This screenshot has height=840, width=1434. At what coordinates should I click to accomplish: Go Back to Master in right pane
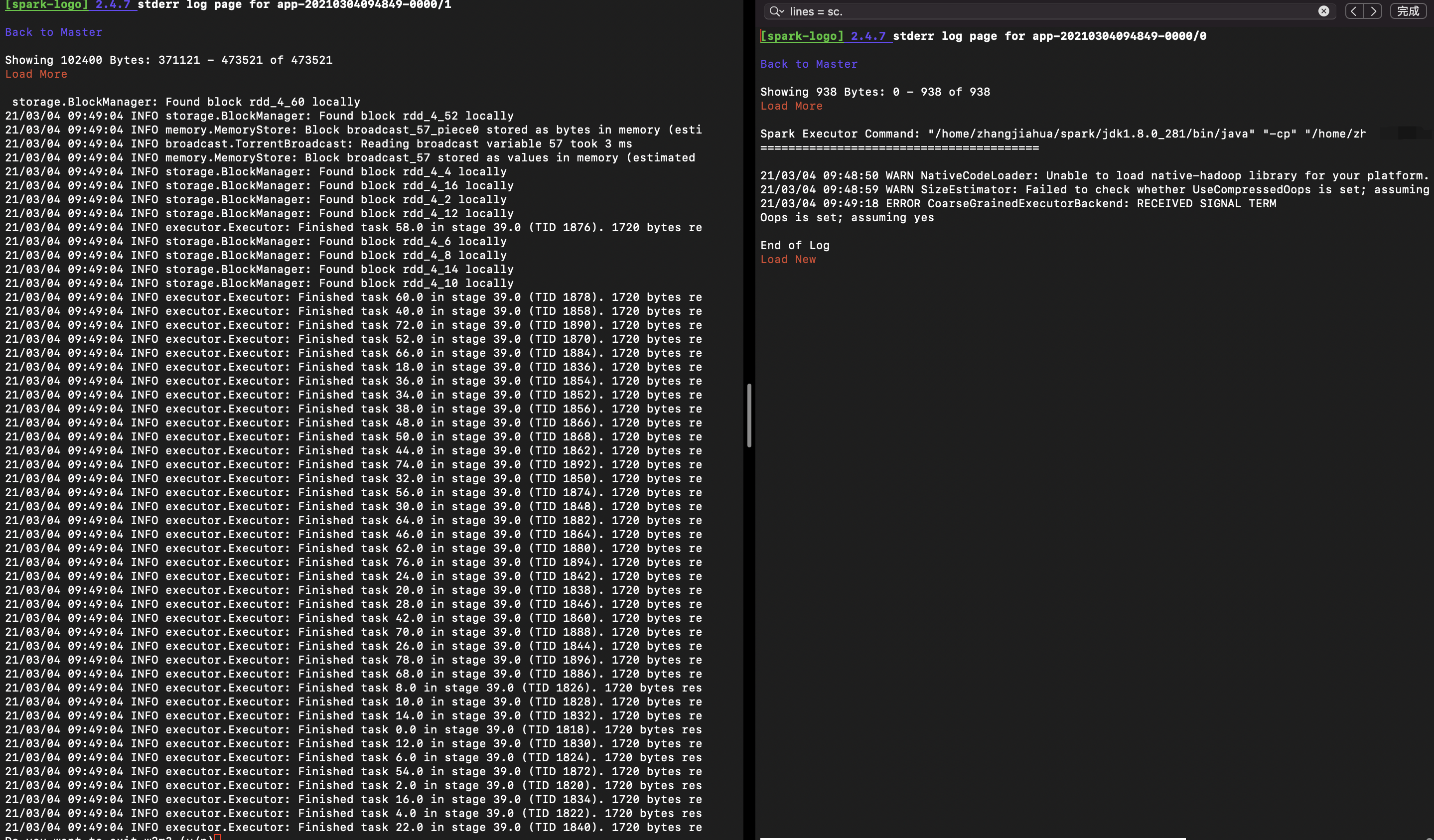(809, 64)
